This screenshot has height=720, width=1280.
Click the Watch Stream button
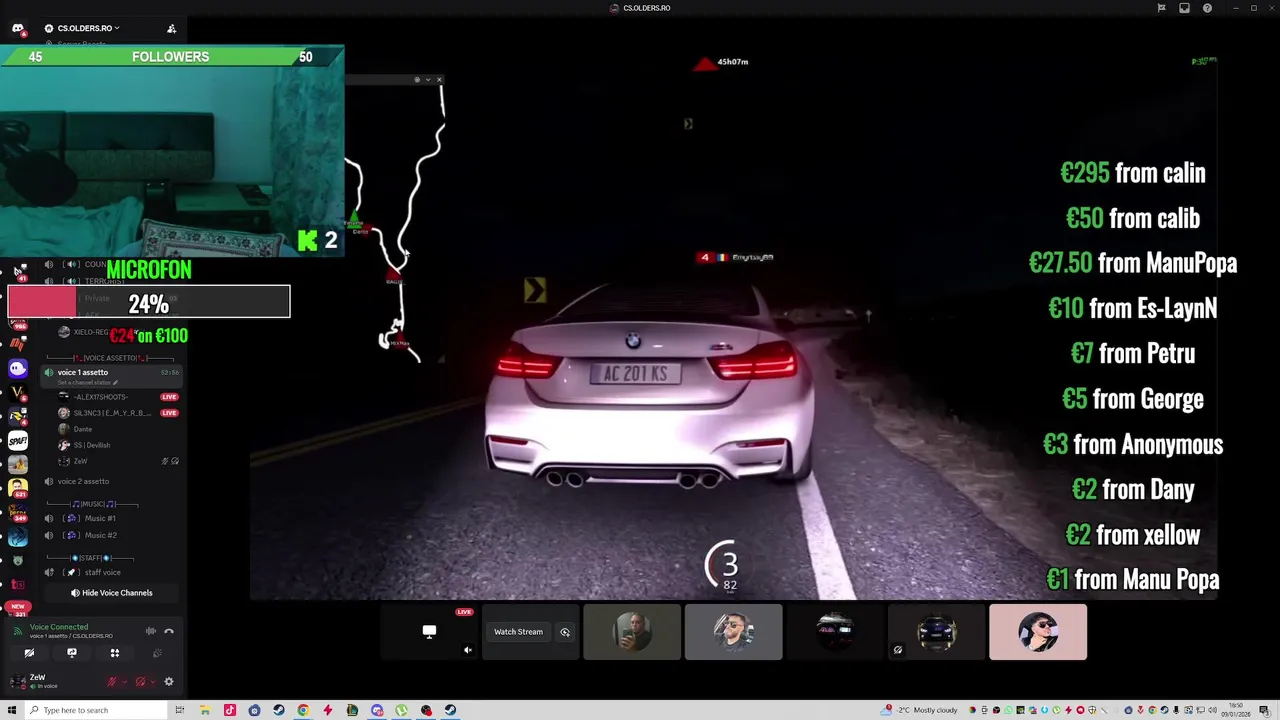pos(518,632)
